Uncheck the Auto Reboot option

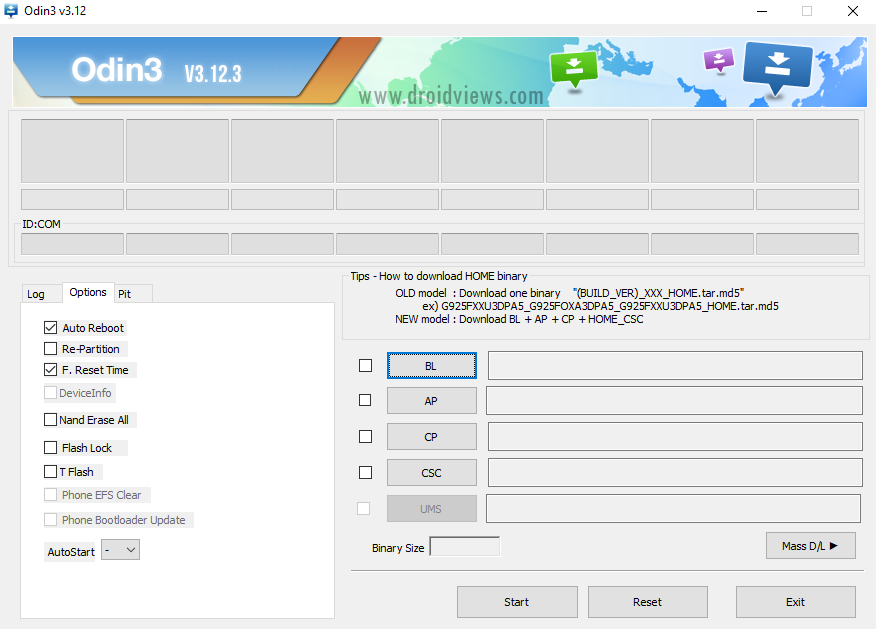coord(50,328)
